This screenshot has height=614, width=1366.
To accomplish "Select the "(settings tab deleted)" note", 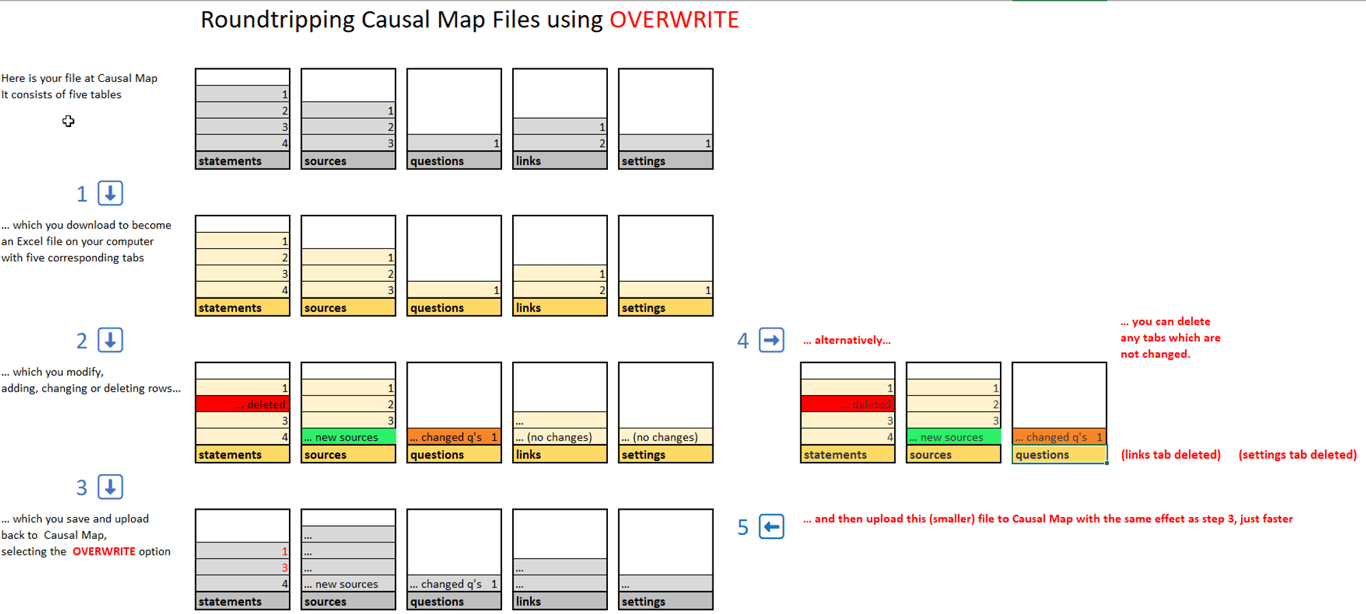I will (x=1297, y=454).
